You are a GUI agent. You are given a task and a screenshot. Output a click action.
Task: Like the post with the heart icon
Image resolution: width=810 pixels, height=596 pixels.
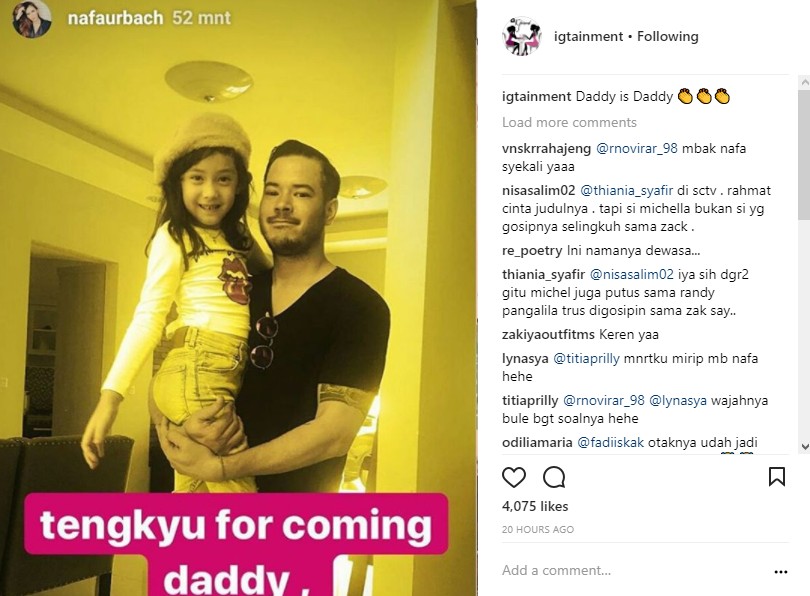tap(513, 477)
